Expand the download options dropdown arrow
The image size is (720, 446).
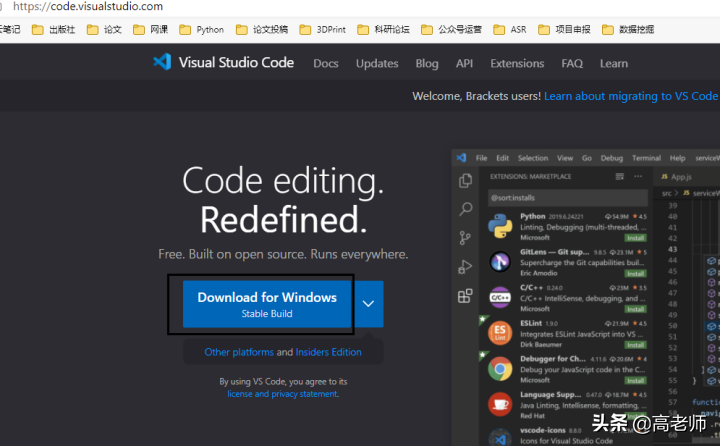[x=368, y=304]
